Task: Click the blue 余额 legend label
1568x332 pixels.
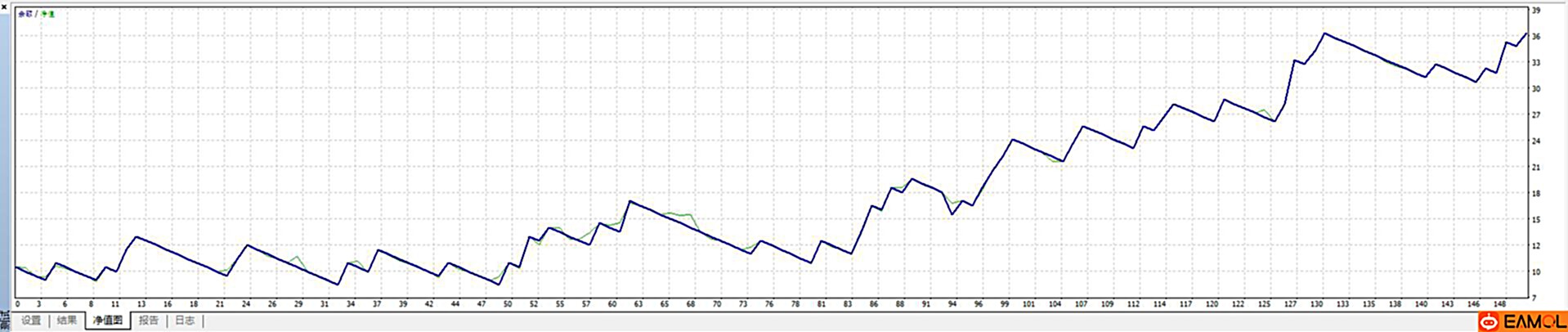Action: pos(25,14)
